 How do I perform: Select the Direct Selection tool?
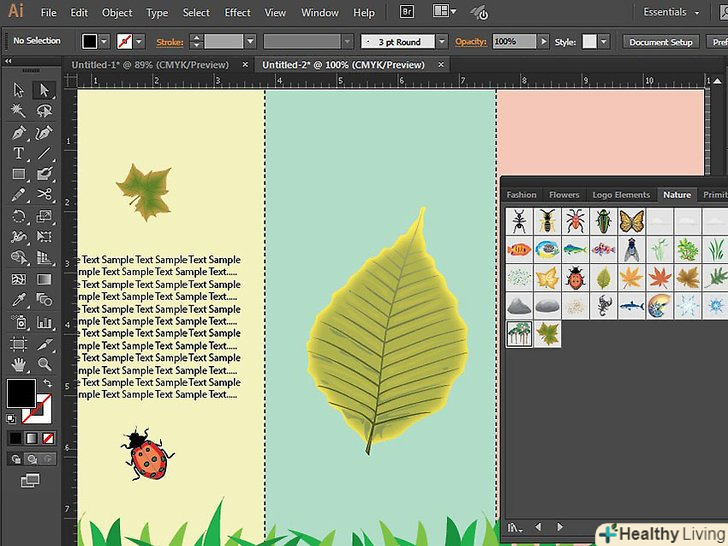click(x=44, y=91)
